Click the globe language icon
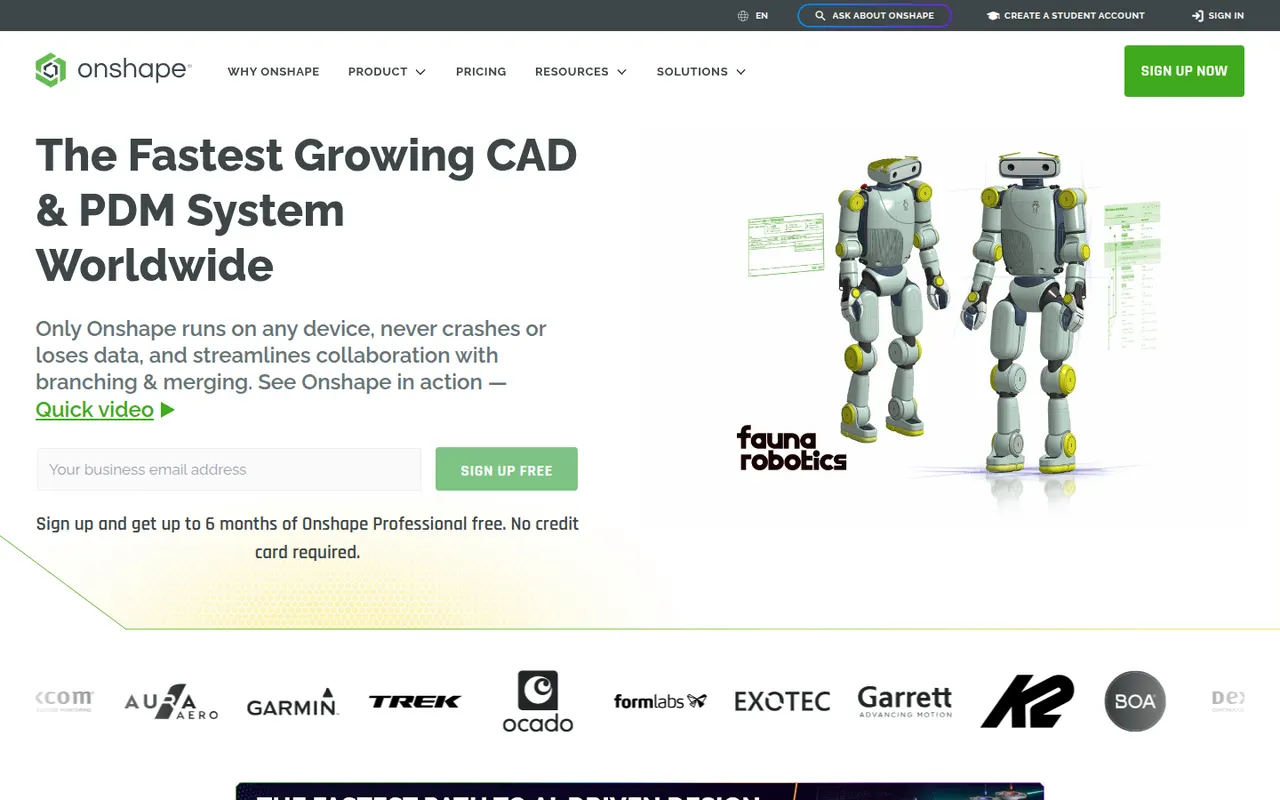Viewport: 1280px width, 800px height. (x=743, y=16)
